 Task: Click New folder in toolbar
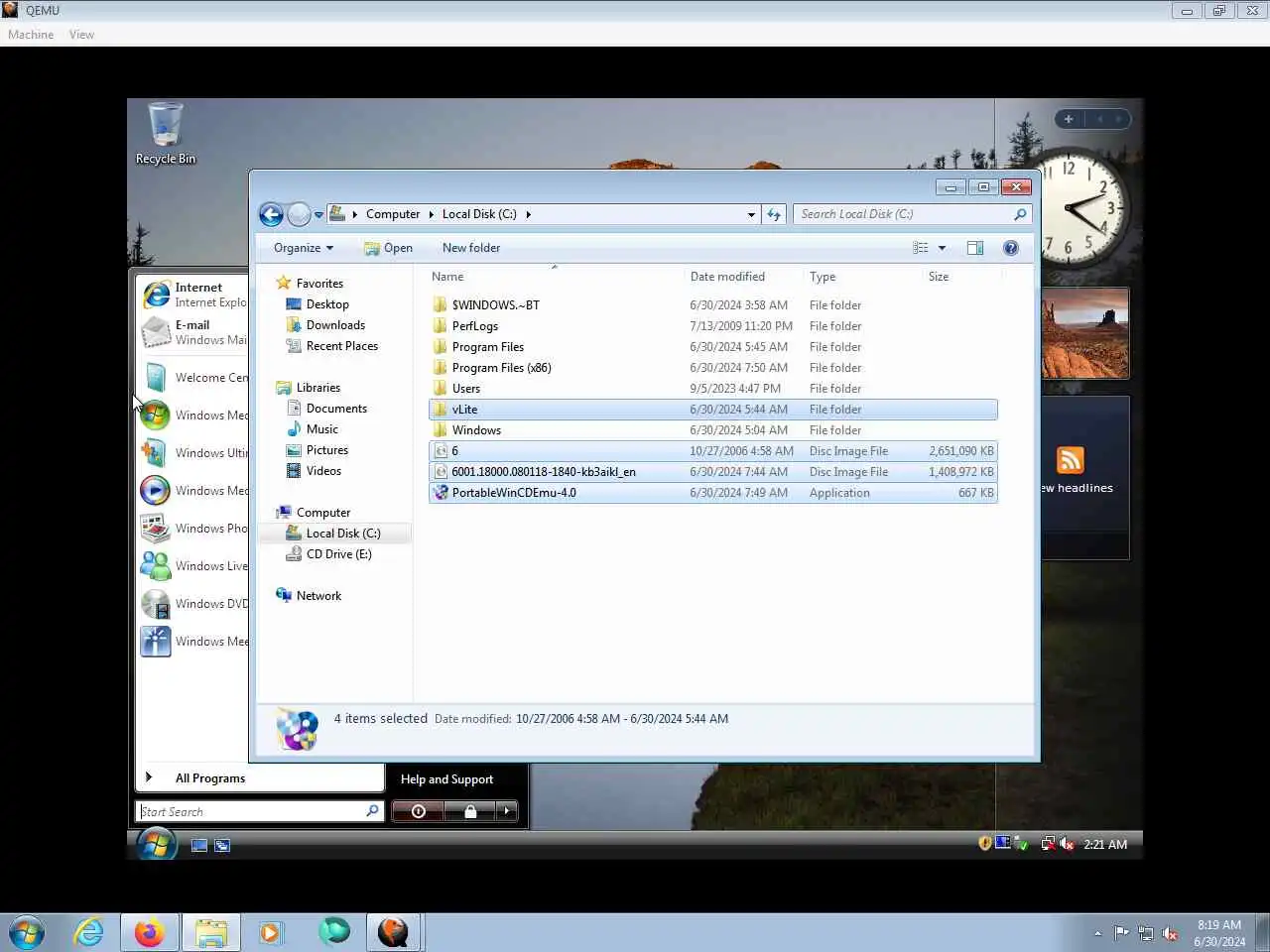pyautogui.click(x=471, y=248)
